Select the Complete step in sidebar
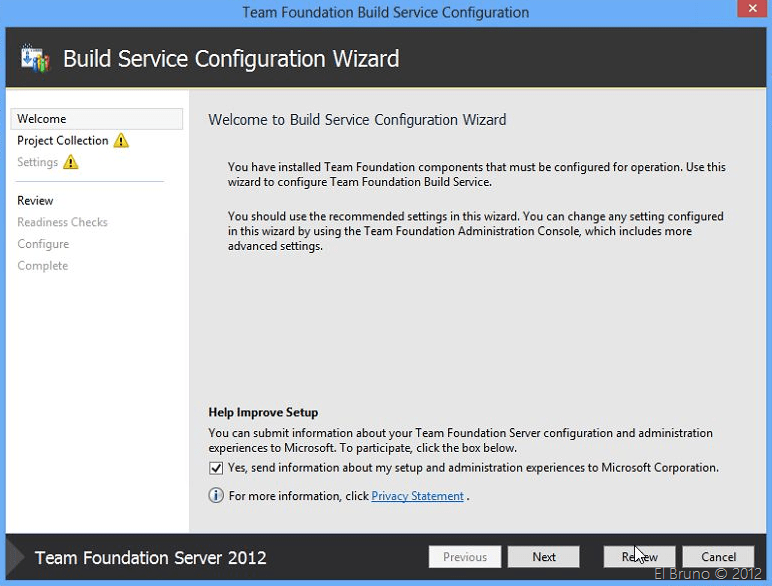 click(x=43, y=266)
